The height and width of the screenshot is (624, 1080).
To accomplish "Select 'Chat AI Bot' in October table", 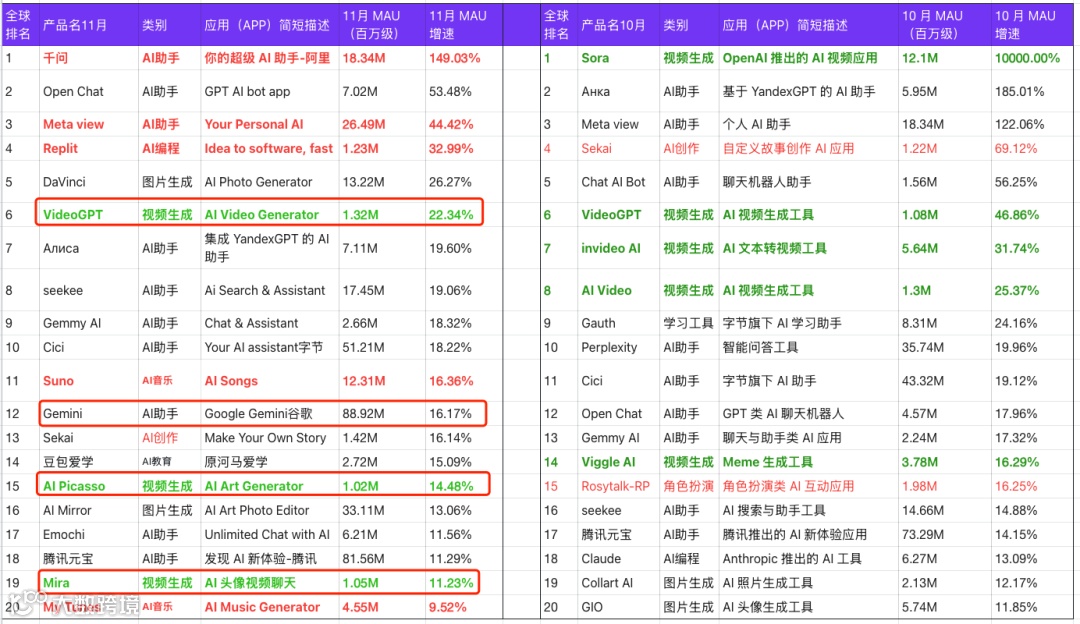I will coord(613,182).
